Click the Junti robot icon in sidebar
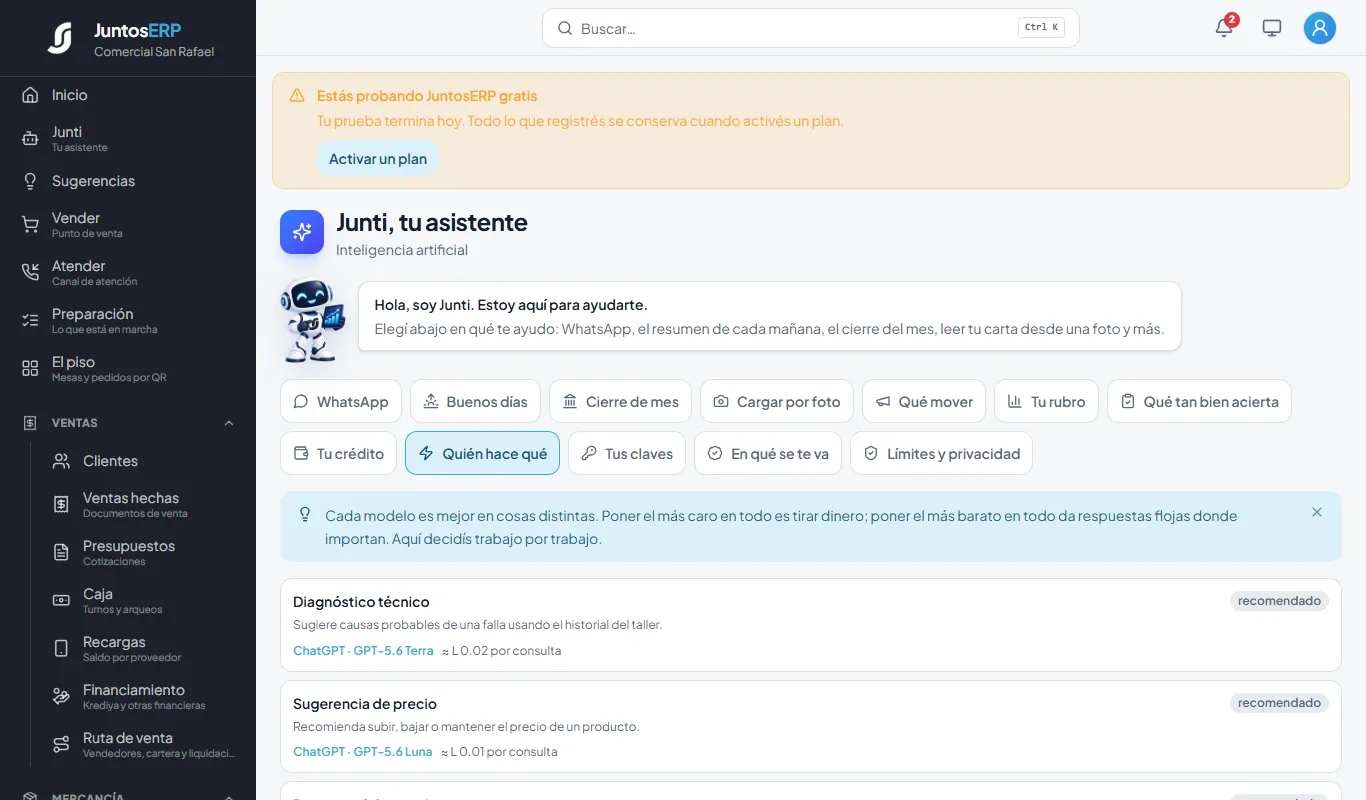 coord(30,139)
